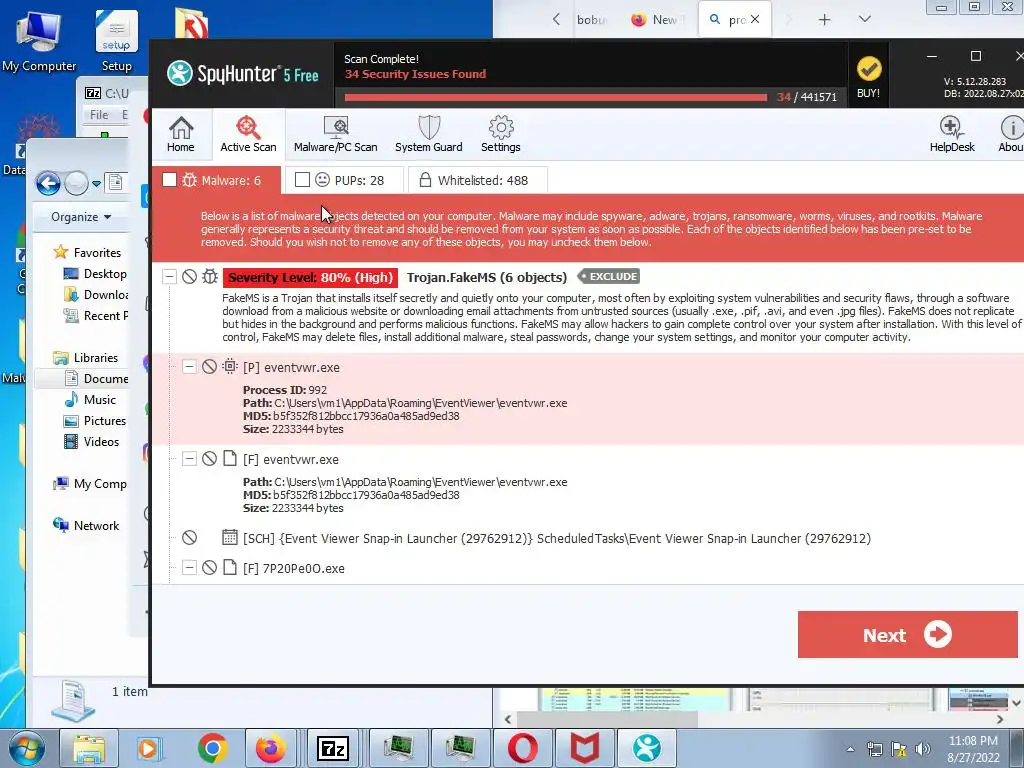Open McAfee from the taskbar
The image size is (1024, 768).
point(584,748)
